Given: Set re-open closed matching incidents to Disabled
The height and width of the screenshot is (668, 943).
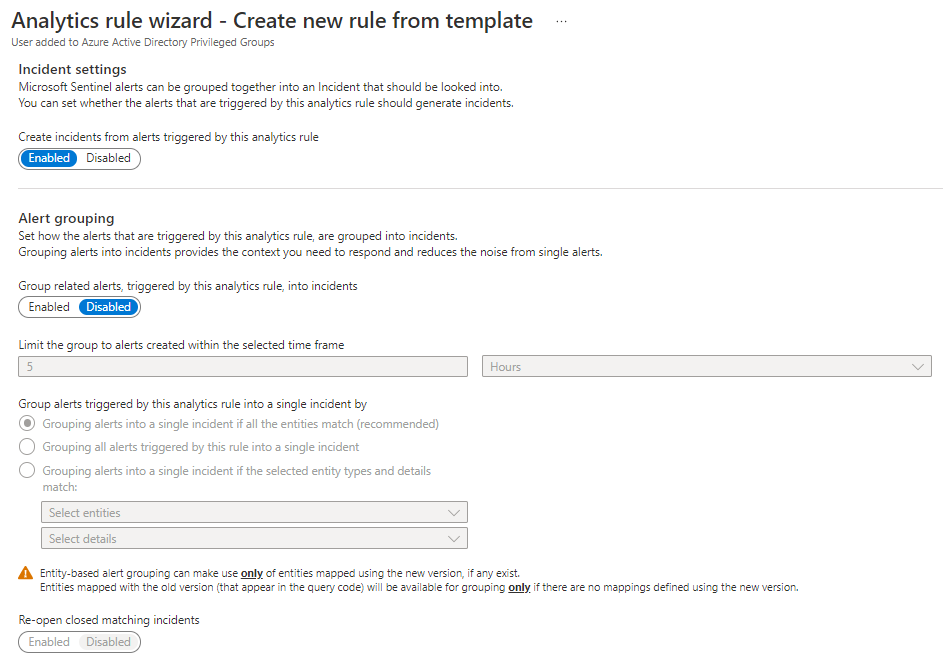Looking at the screenshot, I should tap(108, 642).
